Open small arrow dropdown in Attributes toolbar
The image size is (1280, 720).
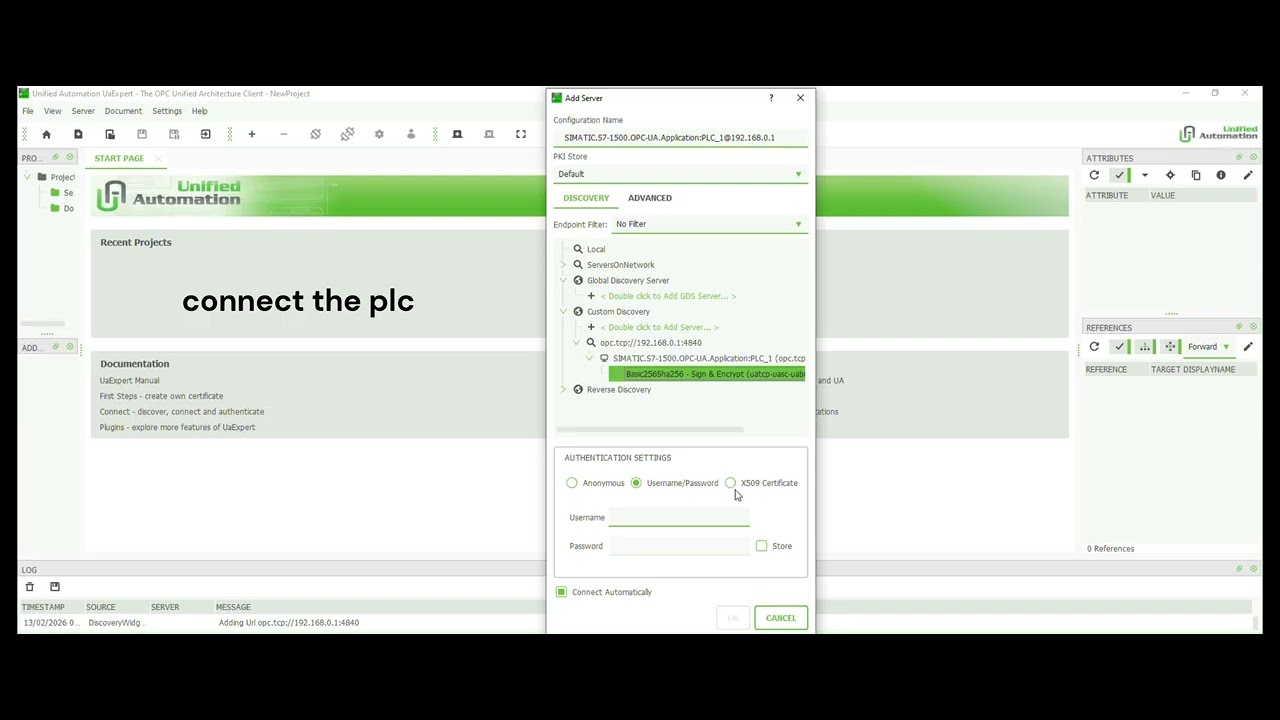[x=1144, y=175]
